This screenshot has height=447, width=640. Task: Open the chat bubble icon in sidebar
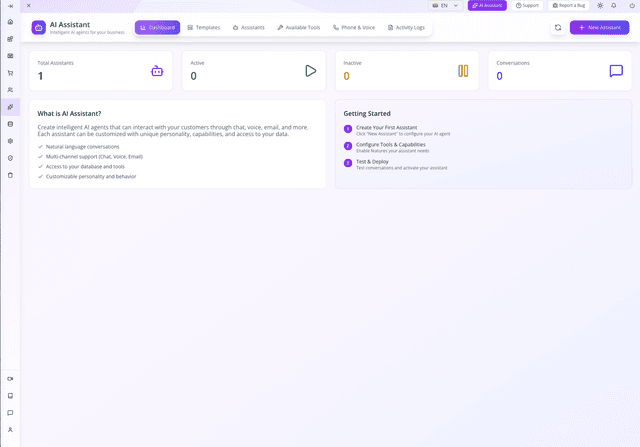point(10,412)
